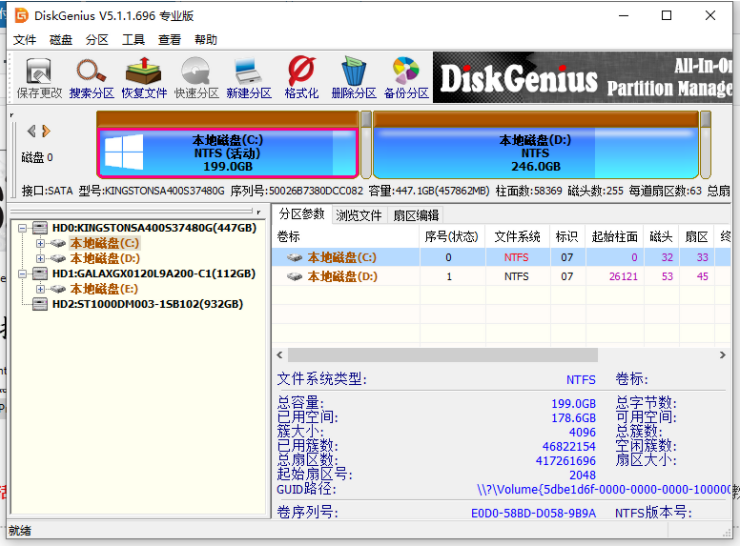Viewport: 742px width, 547px height.
Task: Go to next disk with right arrow
Action: pos(46,131)
